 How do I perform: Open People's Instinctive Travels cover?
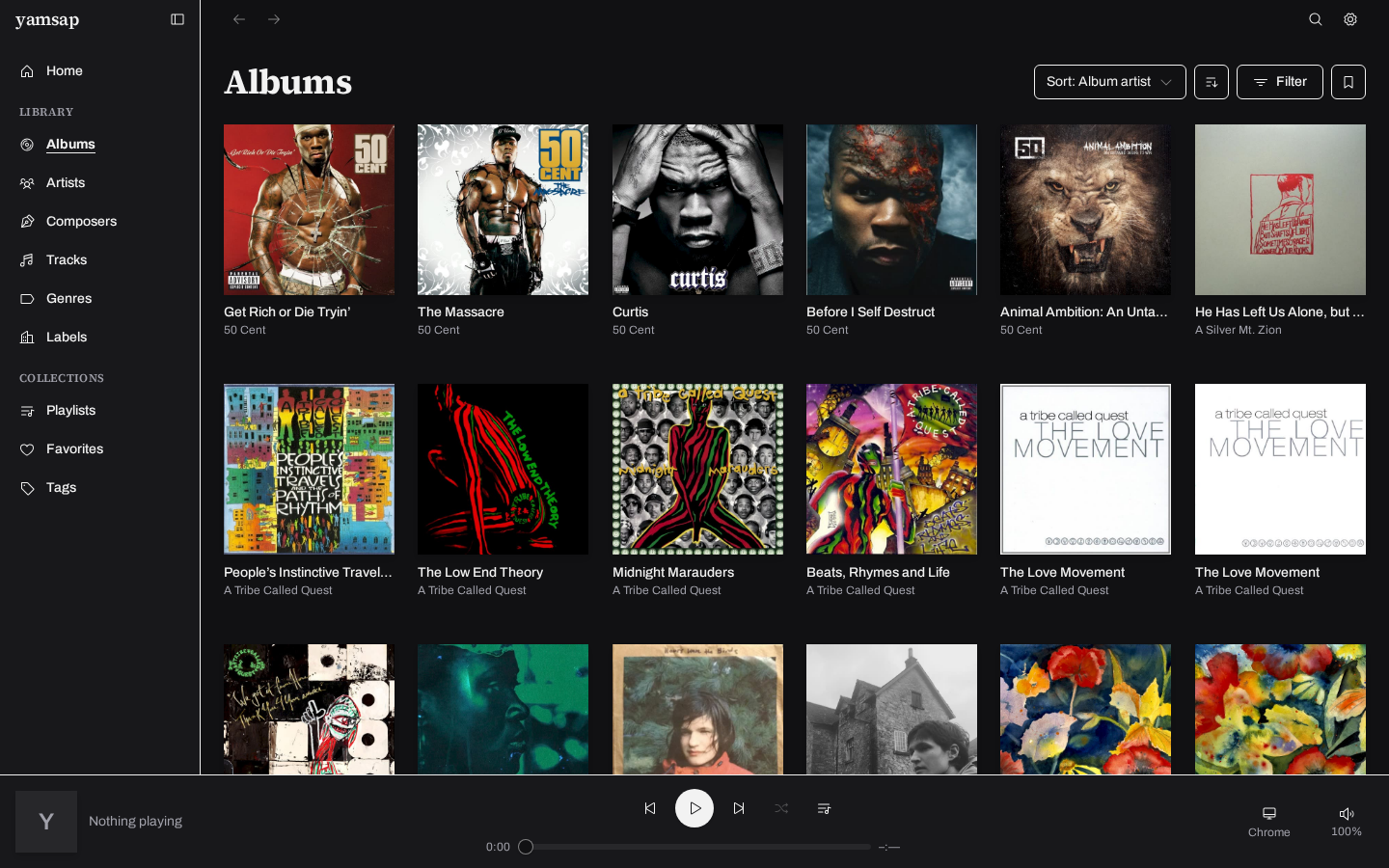click(x=309, y=469)
